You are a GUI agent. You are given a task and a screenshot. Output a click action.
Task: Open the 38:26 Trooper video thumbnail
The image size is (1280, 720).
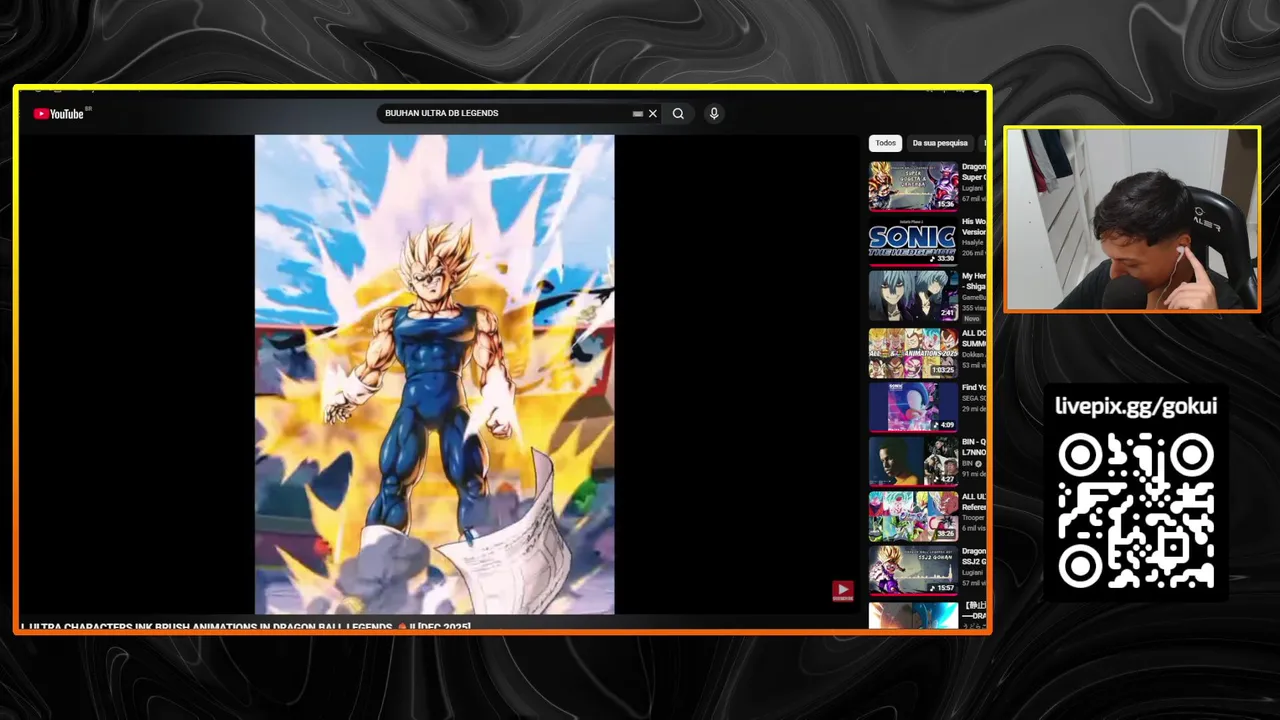tap(913, 516)
